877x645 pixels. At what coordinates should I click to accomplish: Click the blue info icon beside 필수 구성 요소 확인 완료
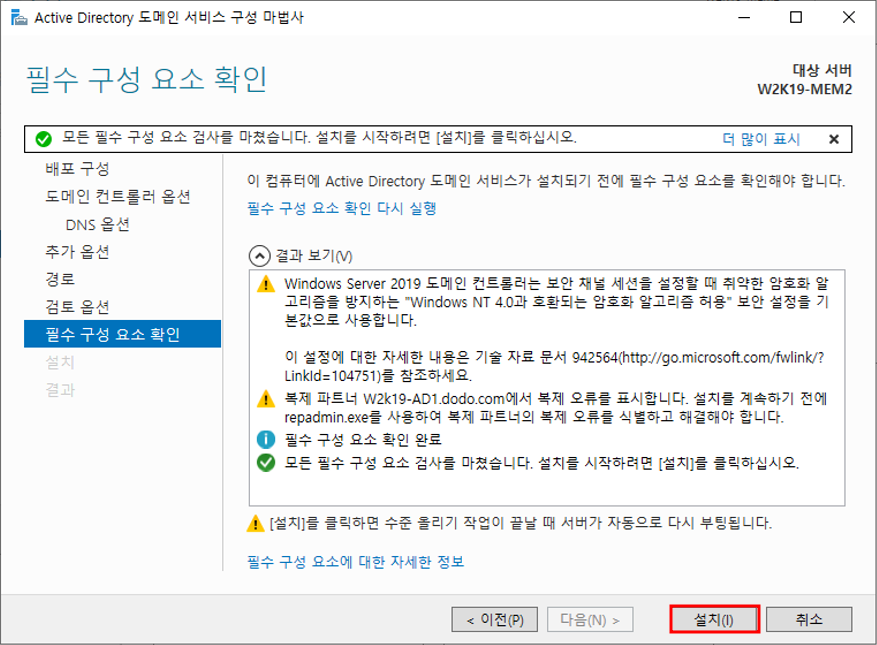click(266, 440)
